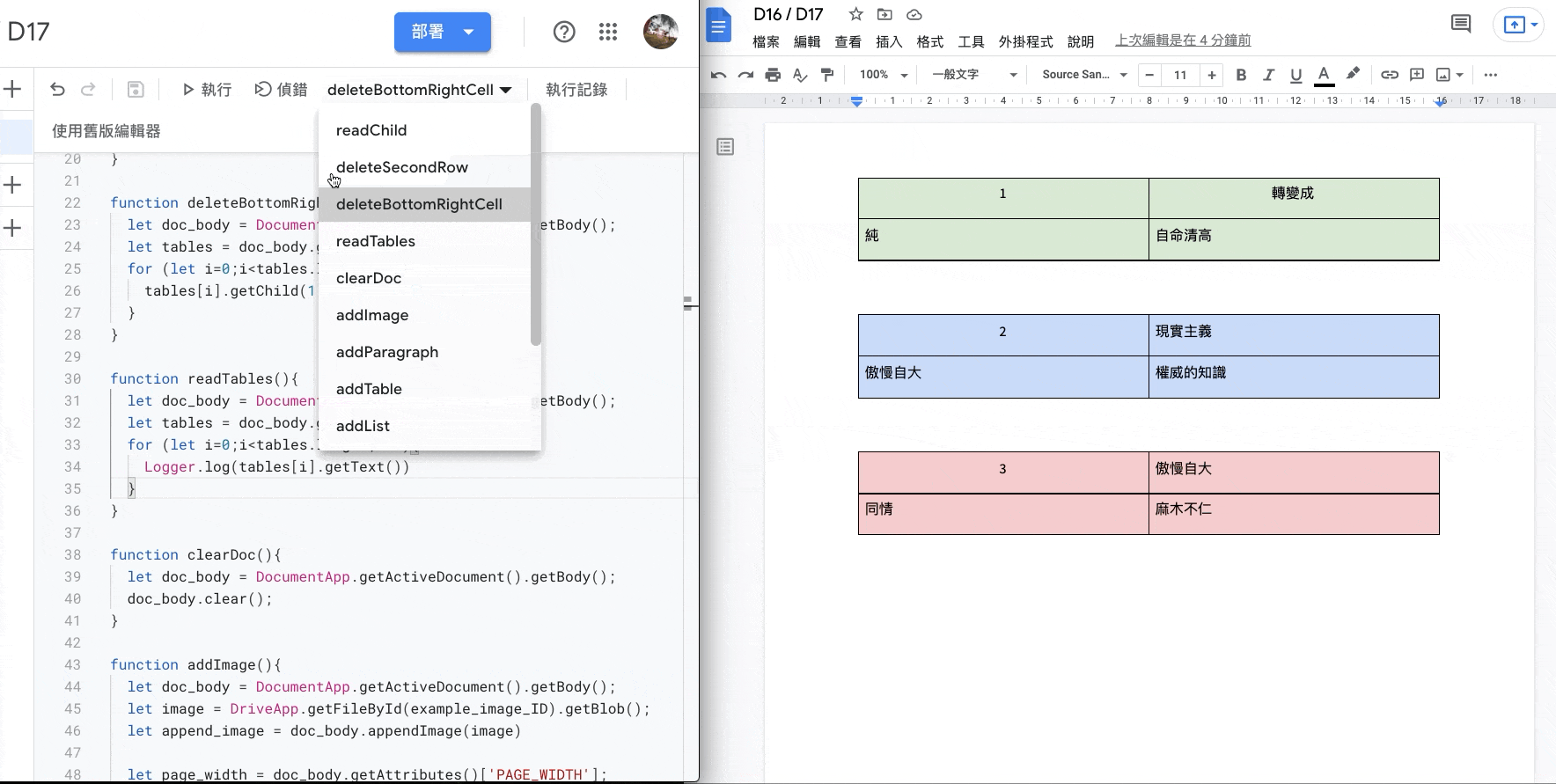
Task: Toggle bold formatting in Docs
Action: point(1241,75)
